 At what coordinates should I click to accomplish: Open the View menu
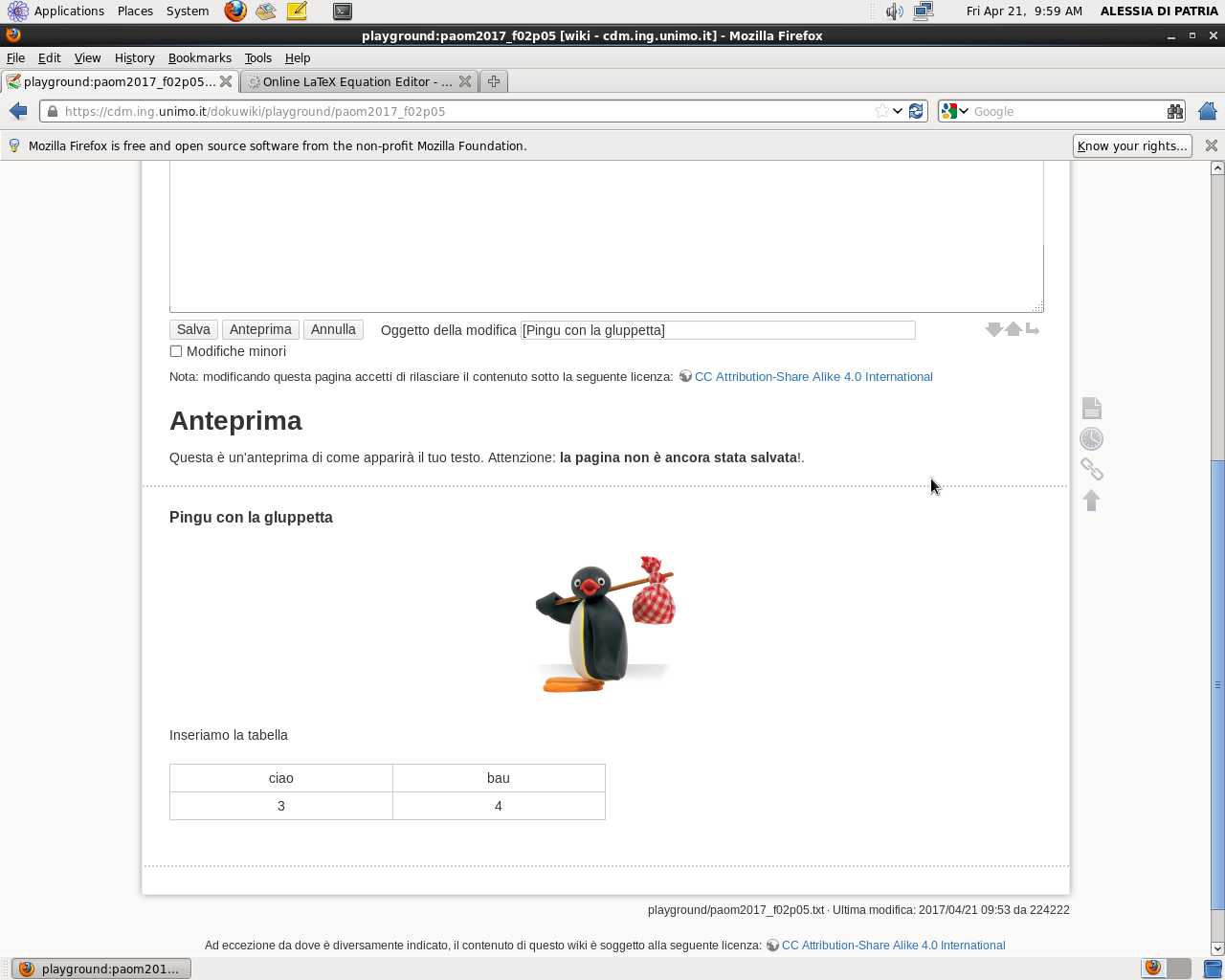(x=87, y=57)
